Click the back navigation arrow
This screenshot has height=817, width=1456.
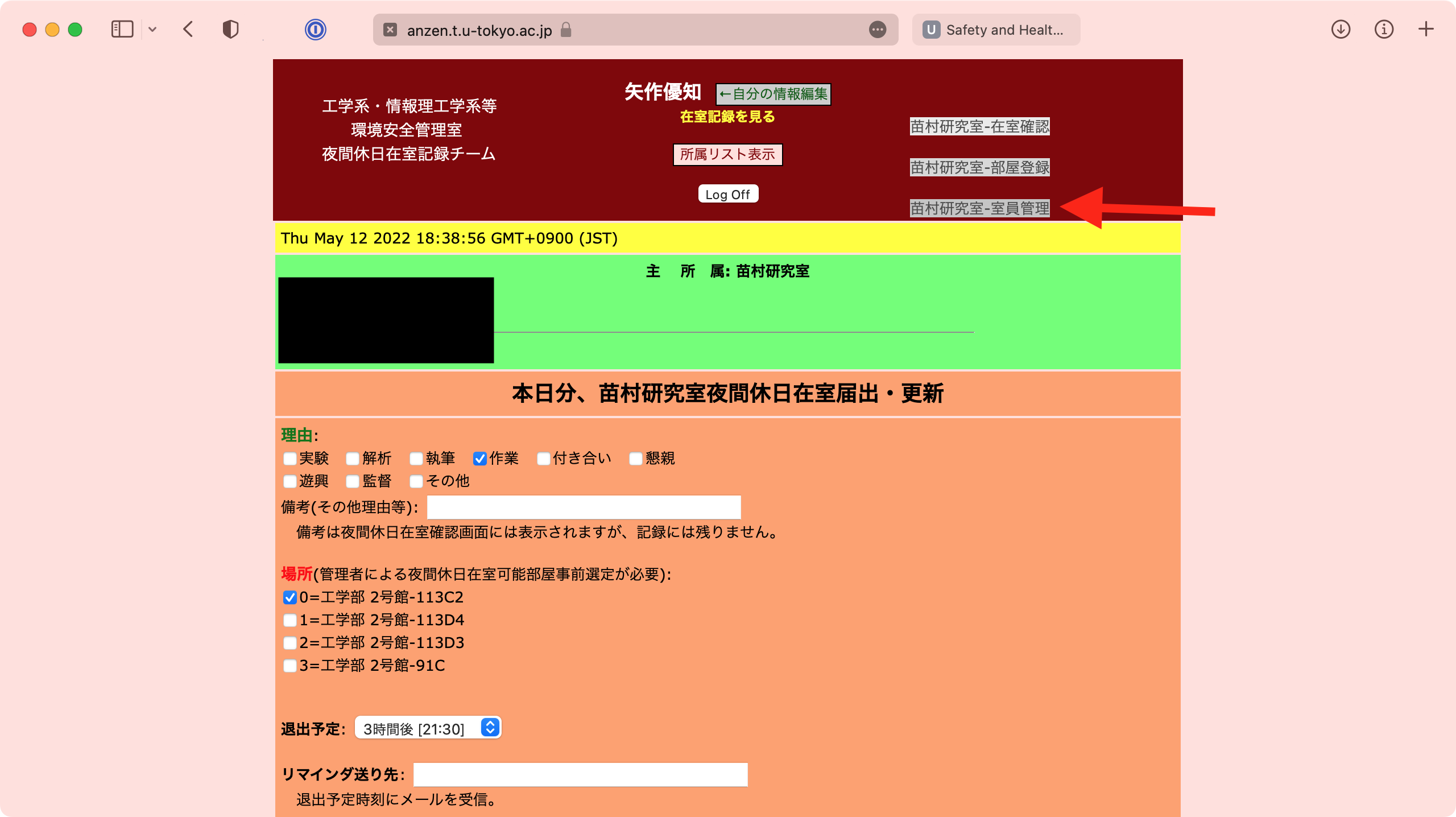188,29
